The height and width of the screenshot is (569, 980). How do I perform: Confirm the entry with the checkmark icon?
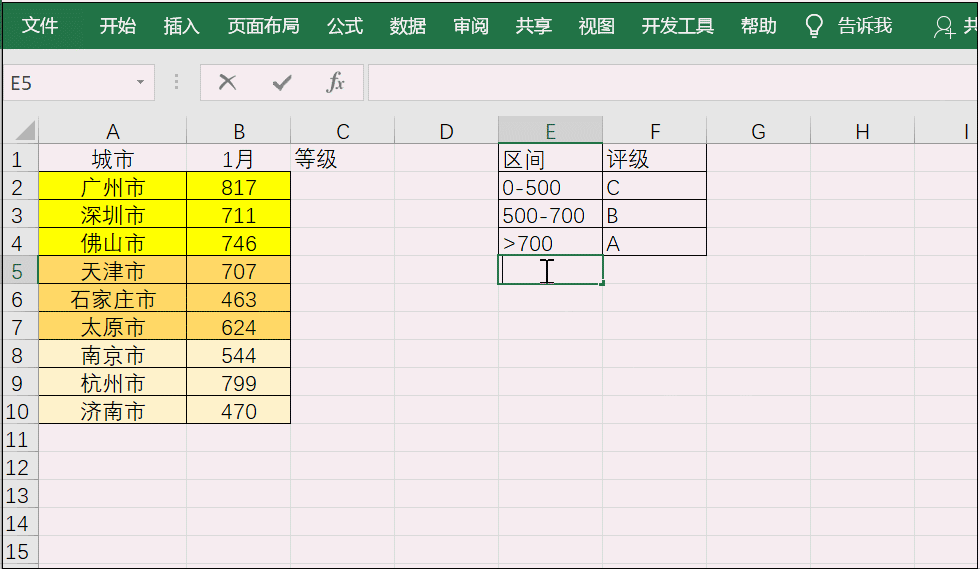coord(282,83)
